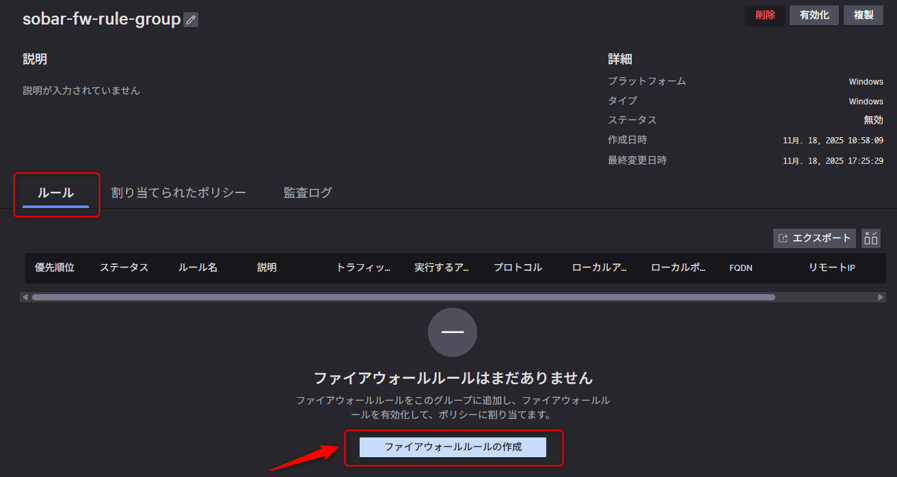This screenshot has height=477, width=897.
Task: Click the 作成日時 label
Action: (x=627, y=140)
